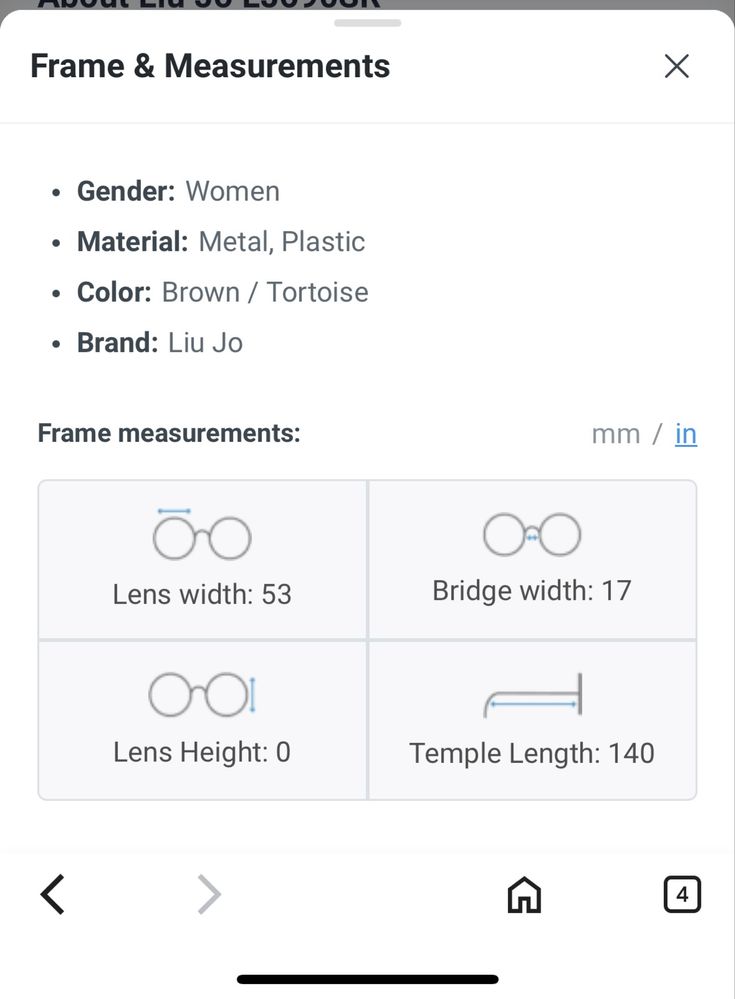
Task: Tap the sheet drag handle at top
Action: (x=368, y=23)
